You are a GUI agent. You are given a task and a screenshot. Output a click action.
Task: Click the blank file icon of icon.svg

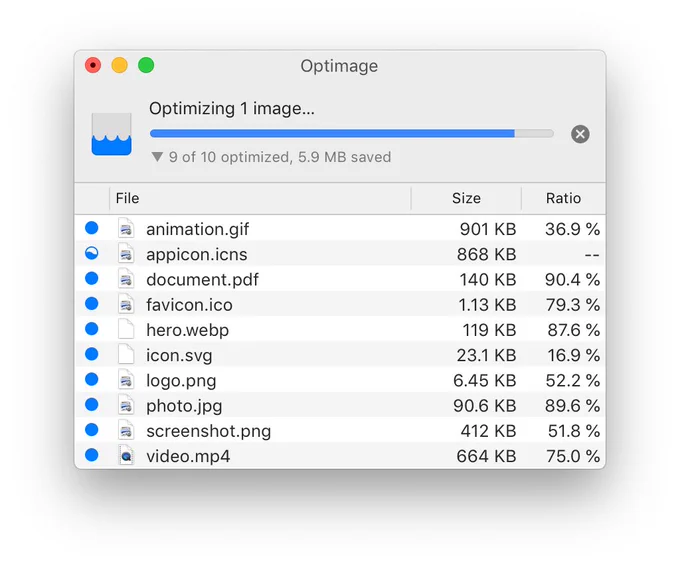click(126, 355)
